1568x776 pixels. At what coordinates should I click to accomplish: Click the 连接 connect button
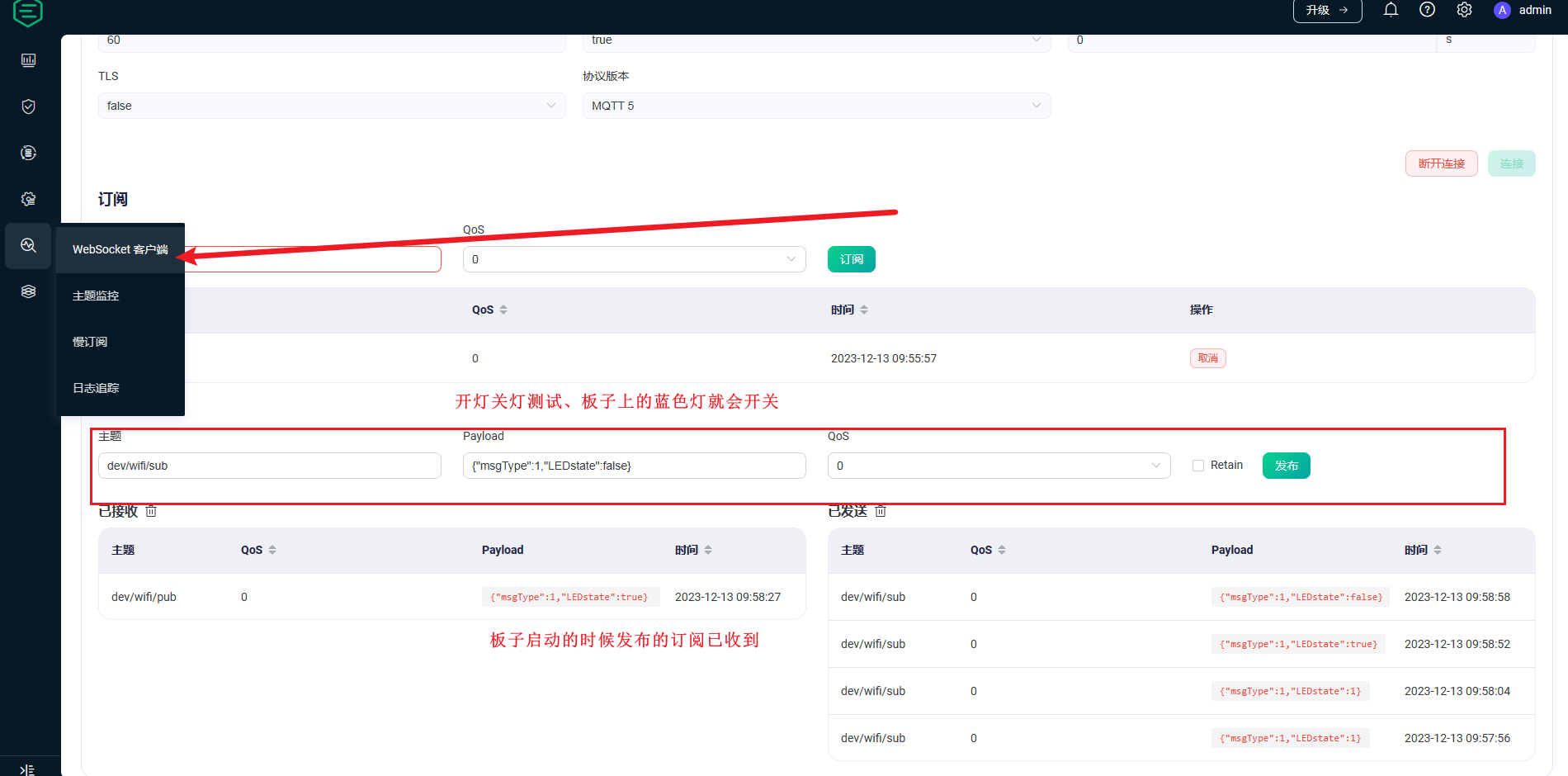[1511, 163]
